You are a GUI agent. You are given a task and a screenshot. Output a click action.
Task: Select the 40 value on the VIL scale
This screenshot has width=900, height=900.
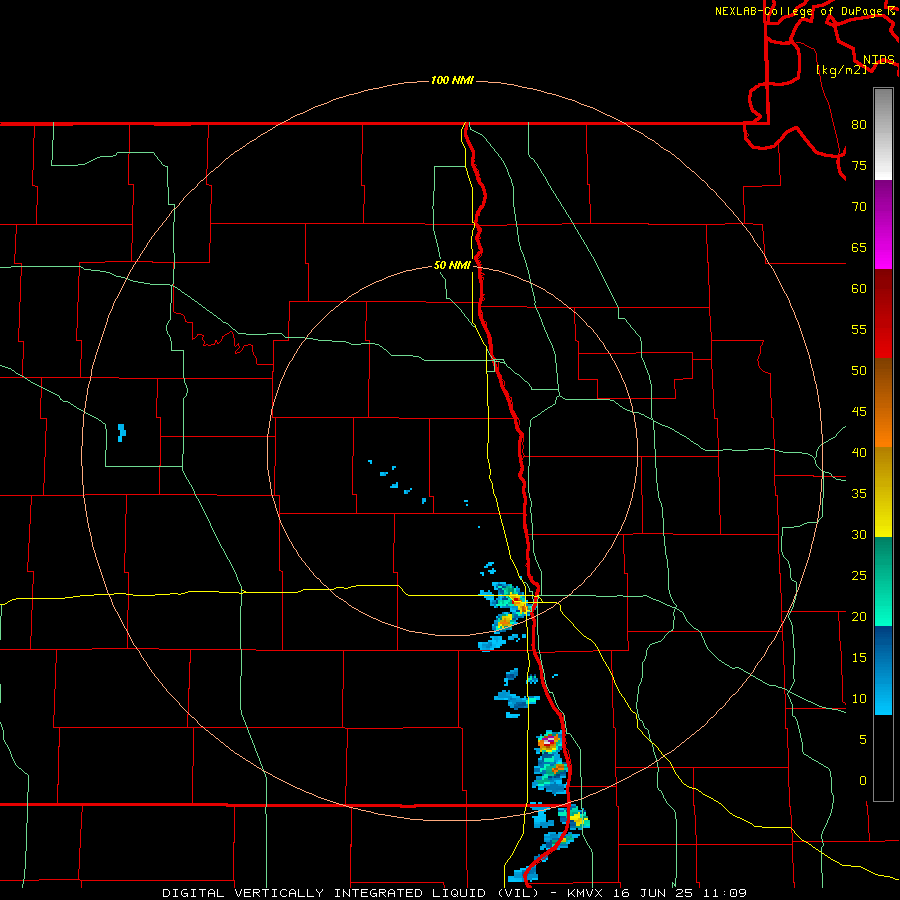[x=859, y=453]
